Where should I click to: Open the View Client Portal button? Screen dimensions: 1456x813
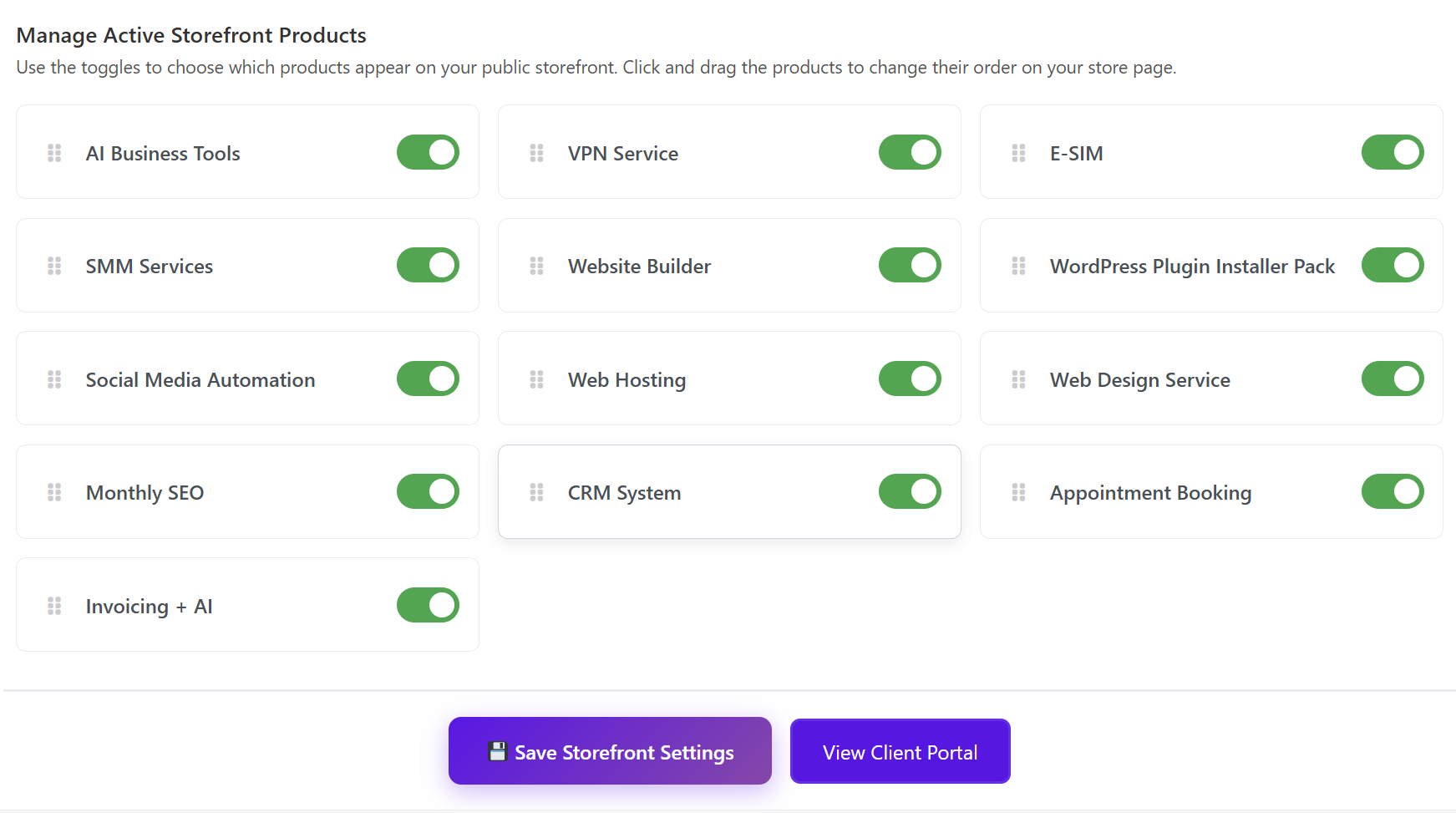900,752
